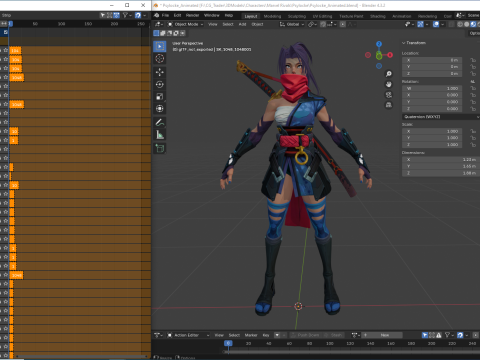Toggle show overlays button in viewport header
480x360 pixels.
tap(436, 24)
